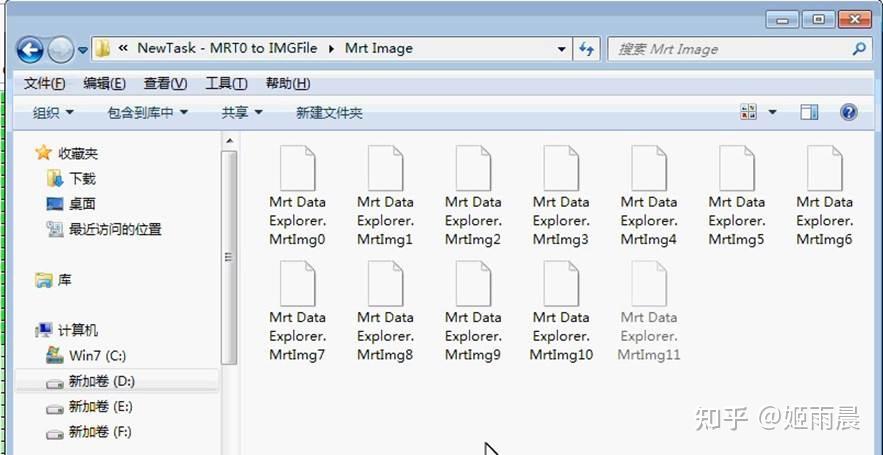The image size is (883, 455).
Task: Open the Mrt Data Explorer.MrtImg0 file
Action: (297, 196)
